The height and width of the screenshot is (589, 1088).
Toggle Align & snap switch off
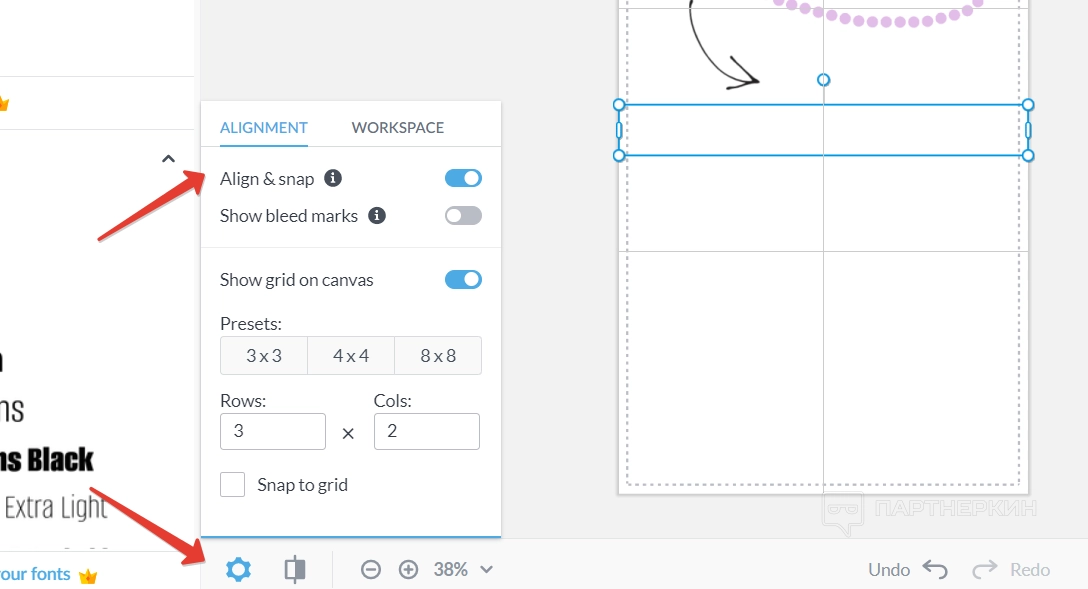pyautogui.click(x=464, y=178)
